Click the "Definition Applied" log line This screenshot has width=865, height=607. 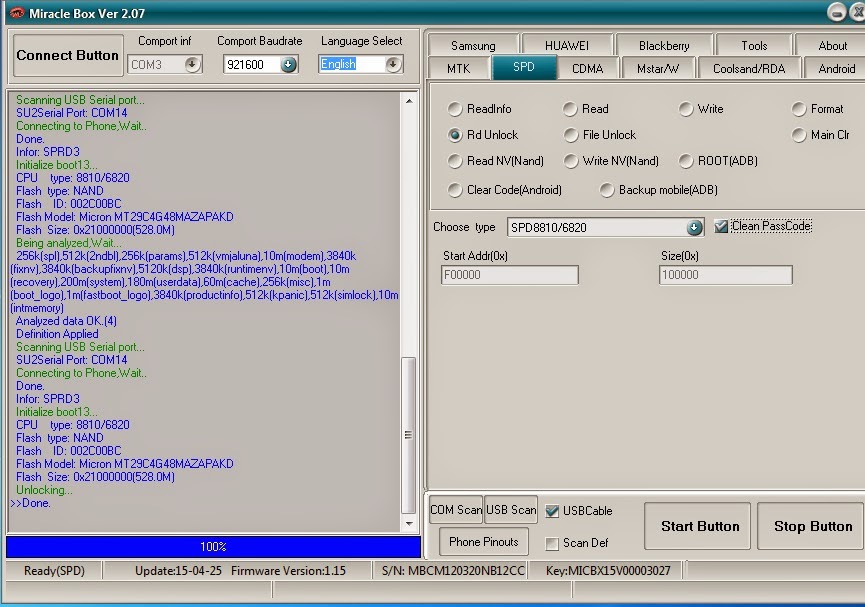(x=57, y=334)
